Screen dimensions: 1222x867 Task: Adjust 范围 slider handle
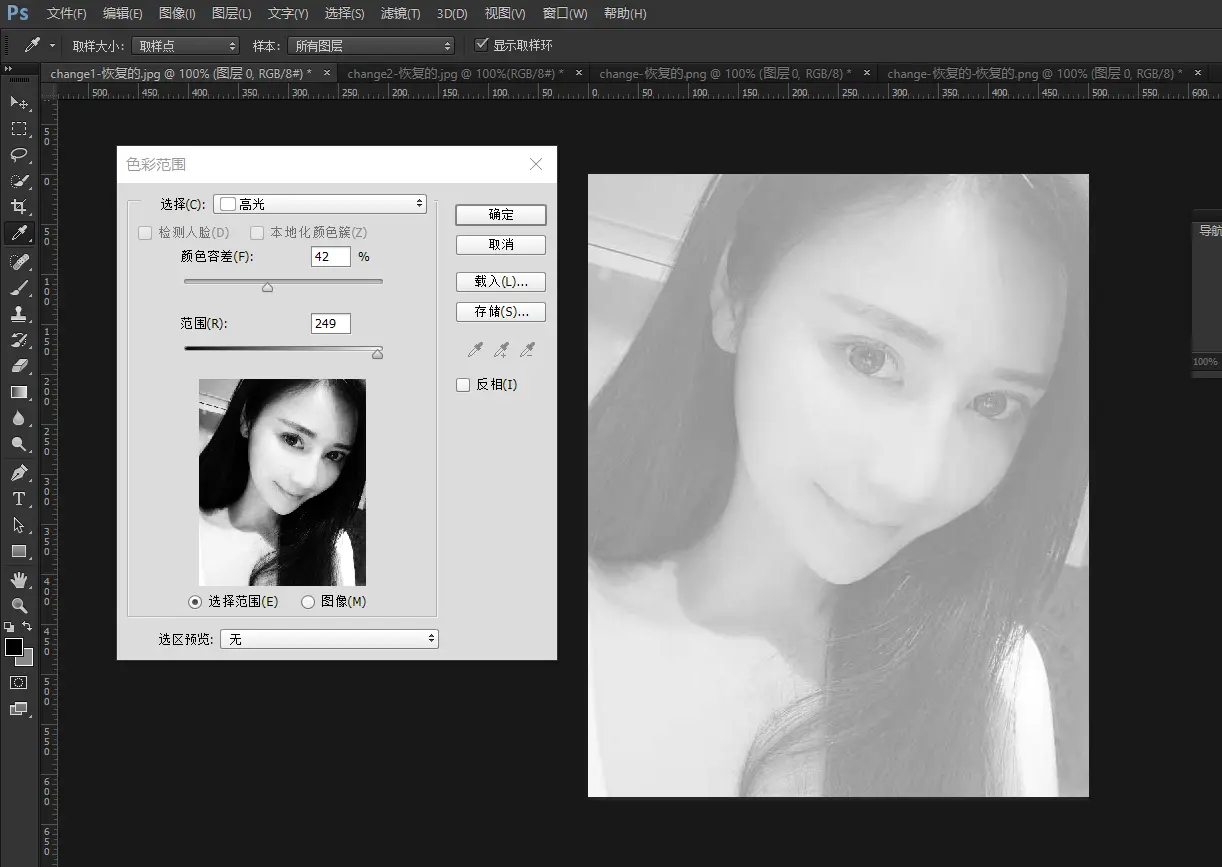[x=377, y=353]
